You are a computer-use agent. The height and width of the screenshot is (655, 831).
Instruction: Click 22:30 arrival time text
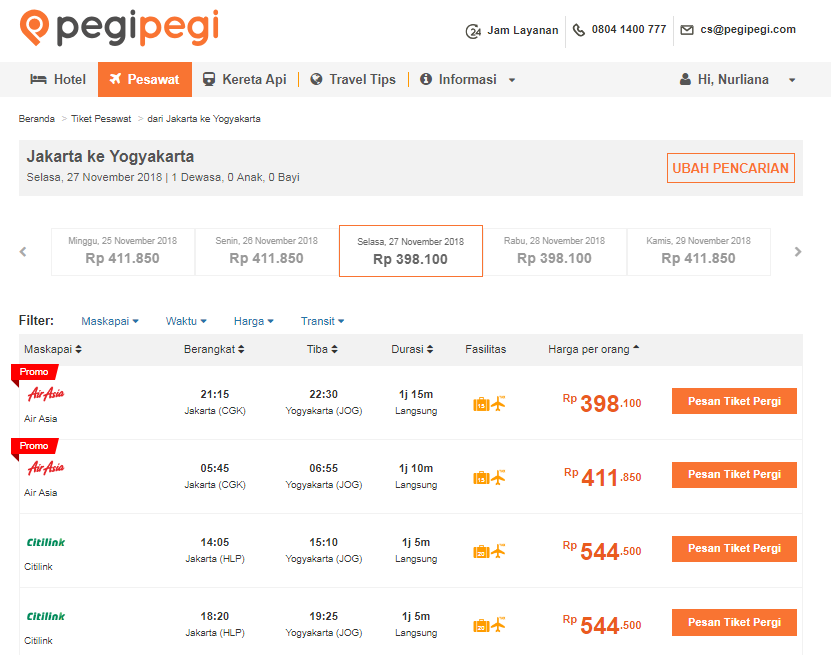click(323, 394)
